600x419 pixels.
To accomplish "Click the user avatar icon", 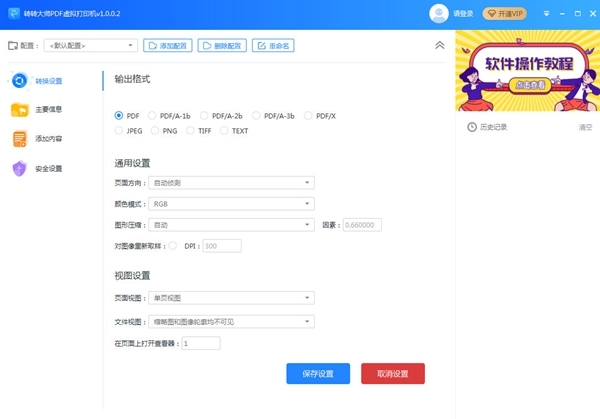I will tap(439, 14).
